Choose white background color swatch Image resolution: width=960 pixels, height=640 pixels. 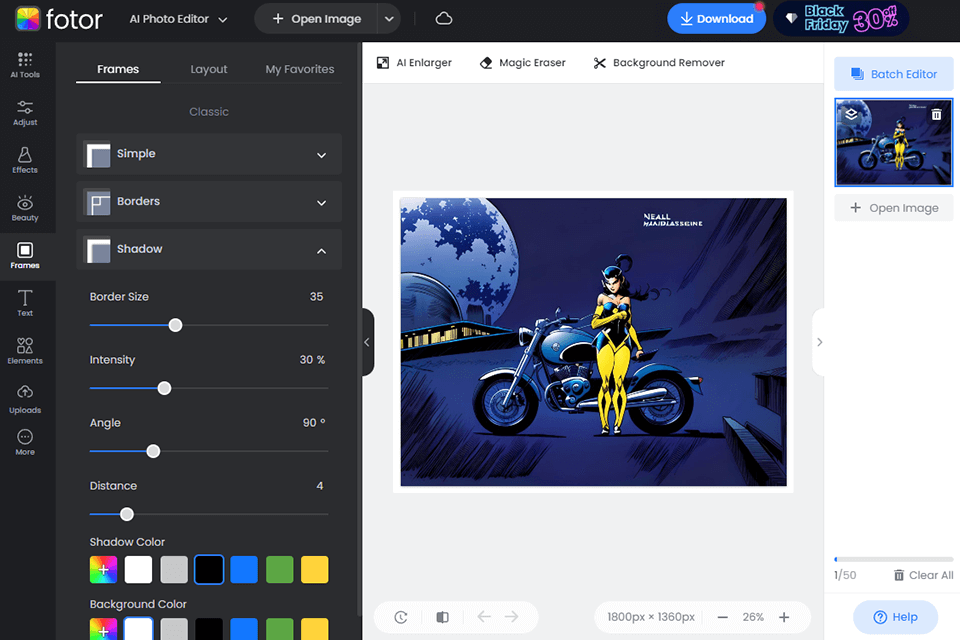pos(138,629)
